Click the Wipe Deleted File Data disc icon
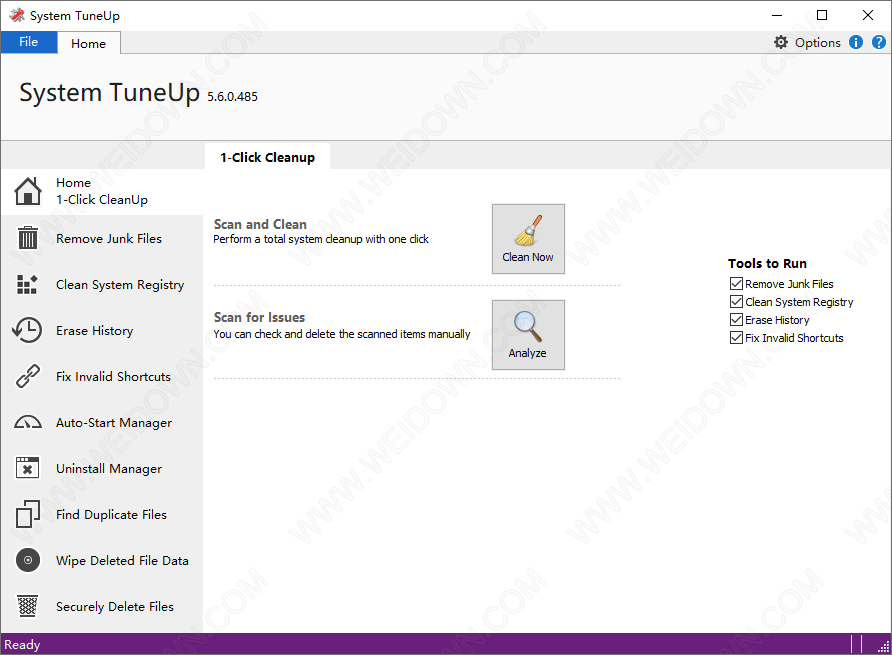This screenshot has height=655, width=892. [27, 560]
